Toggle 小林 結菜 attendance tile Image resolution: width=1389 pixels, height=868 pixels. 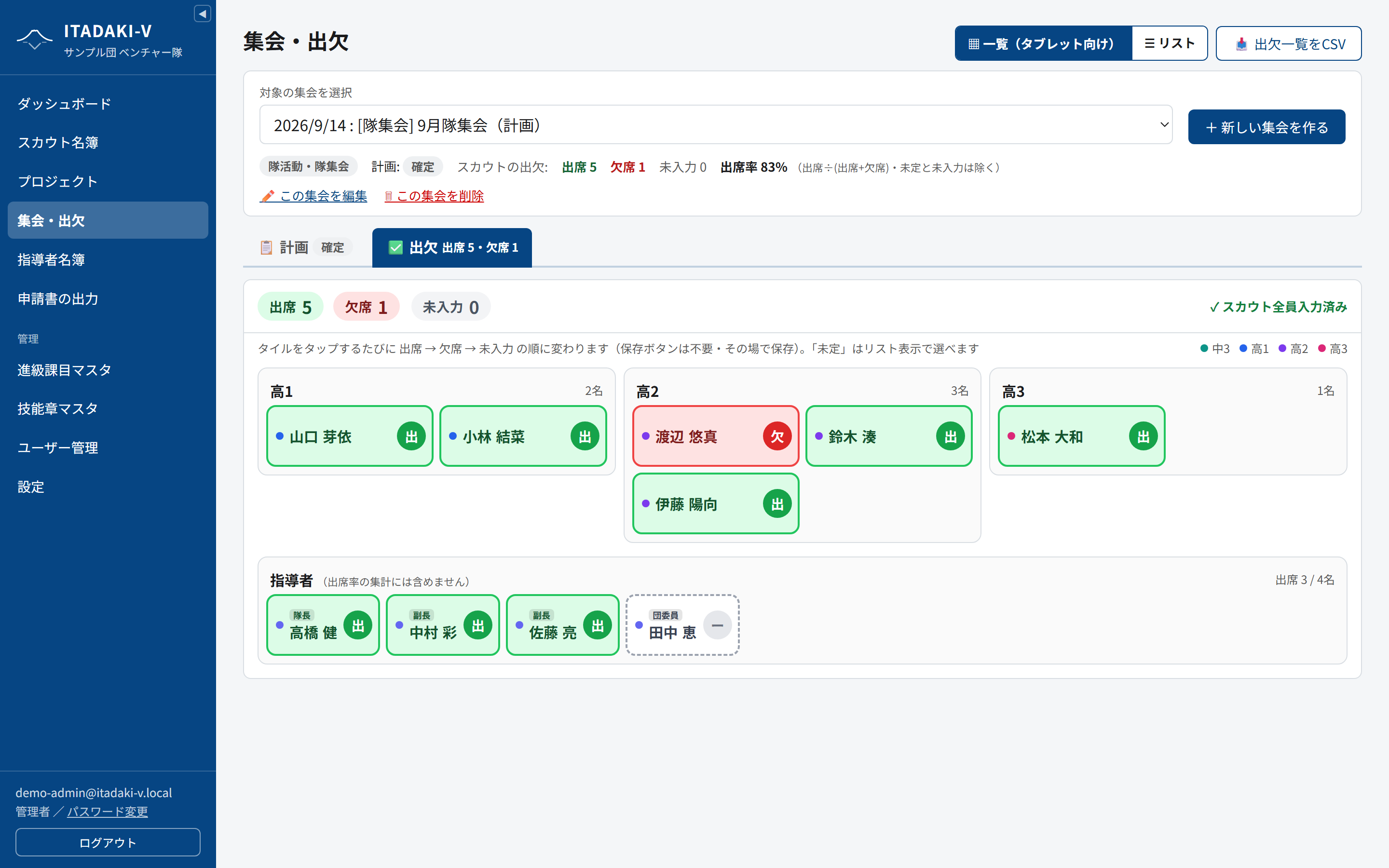tap(523, 436)
